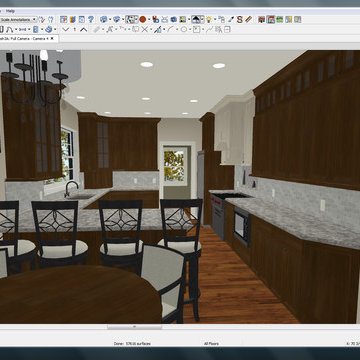The image size is (360, 360).
Task: Click the kitchen sink faucet in the render
Action: [71, 188]
